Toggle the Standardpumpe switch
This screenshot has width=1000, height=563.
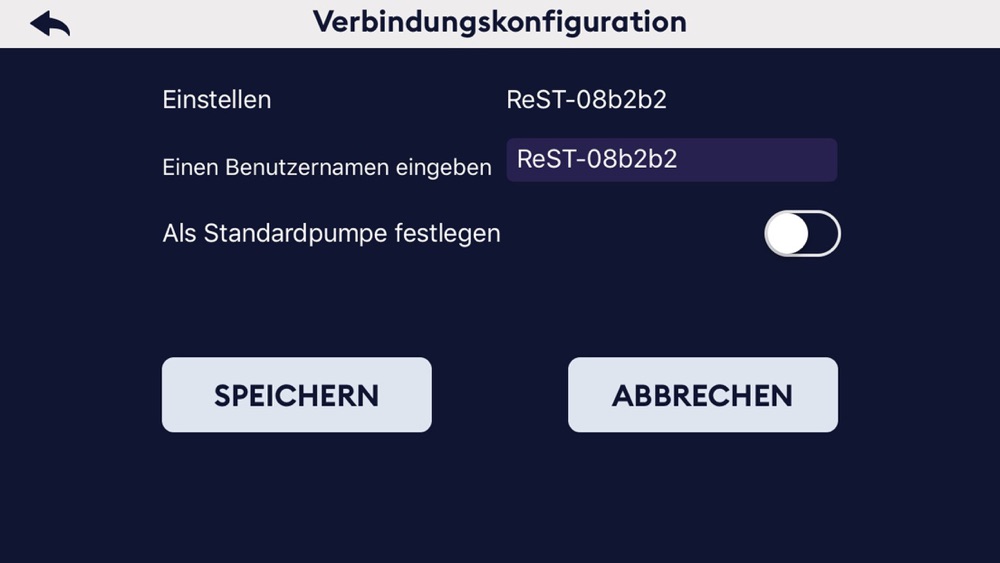coord(802,234)
